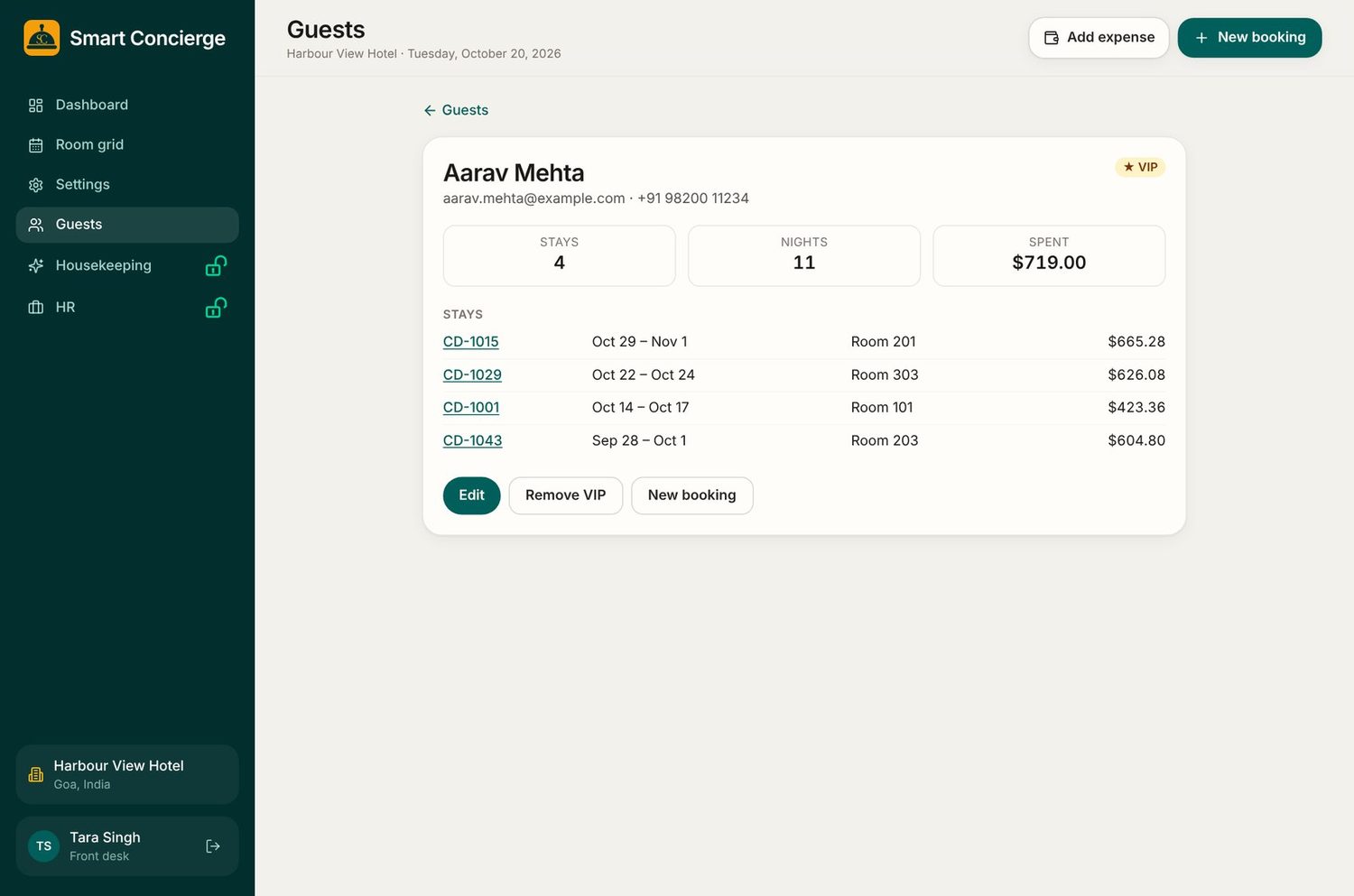
Task: Click New booking below the stays list
Action: 692,495
